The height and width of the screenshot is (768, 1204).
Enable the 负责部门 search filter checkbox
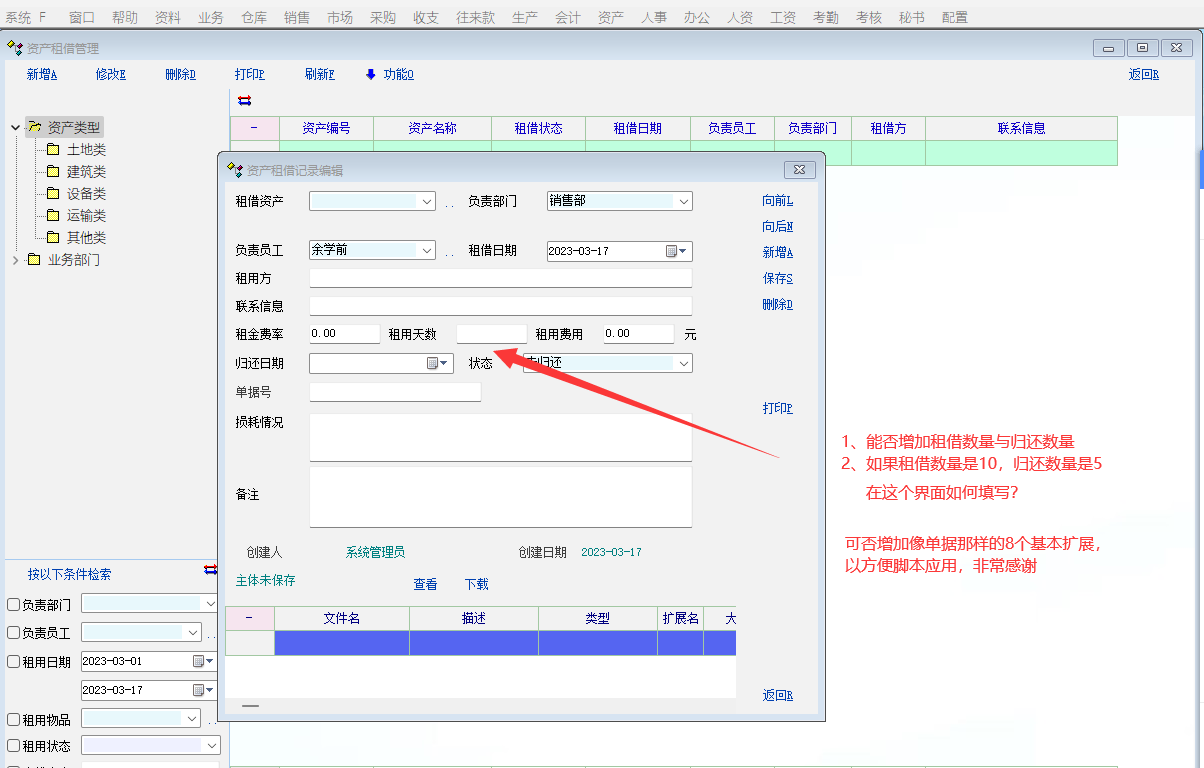click(14, 605)
